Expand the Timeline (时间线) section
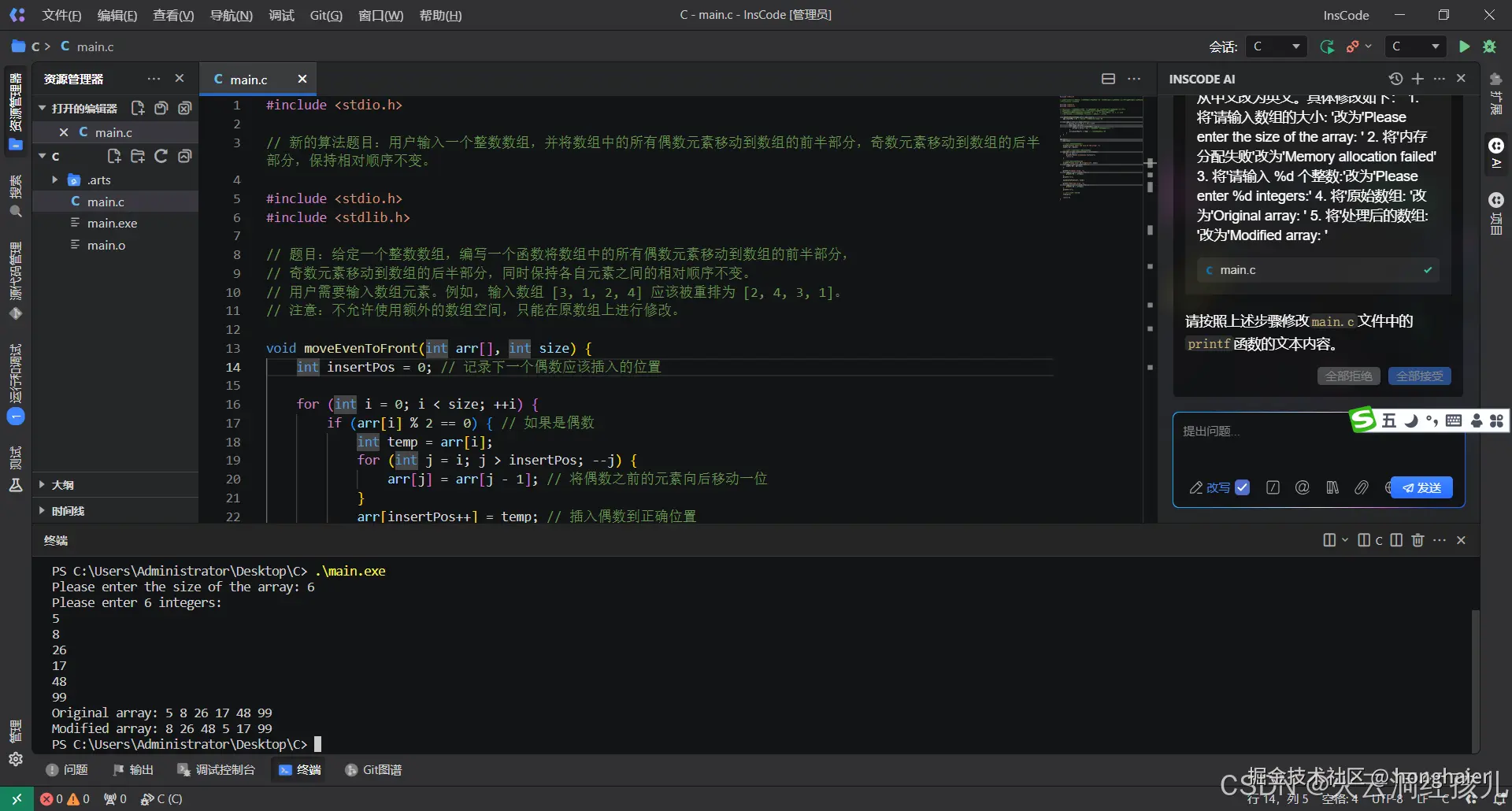The width and height of the screenshot is (1512, 811). click(x=42, y=510)
